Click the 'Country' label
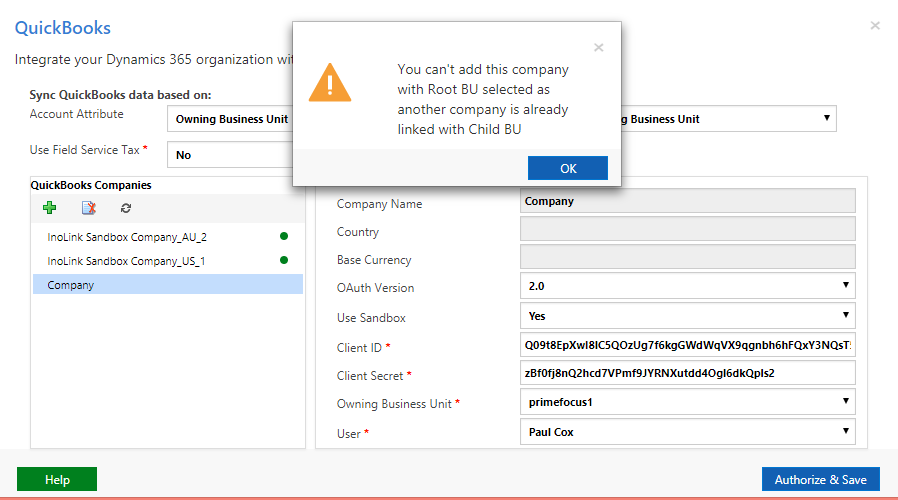898x500 pixels. (358, 232)
